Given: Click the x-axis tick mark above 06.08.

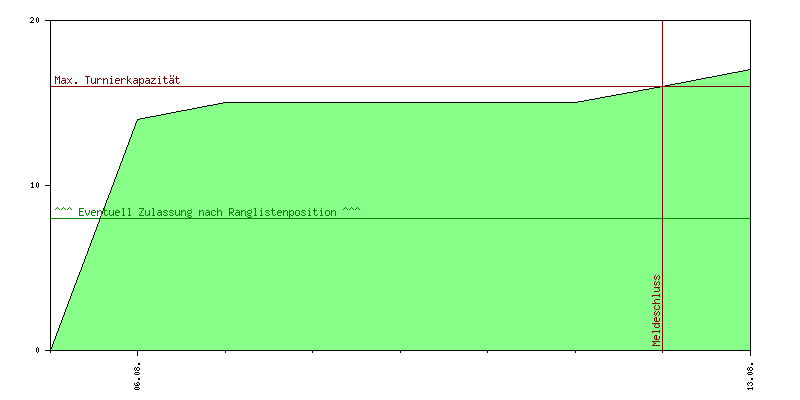Looking at the screenshot, I should pos(138,352).
